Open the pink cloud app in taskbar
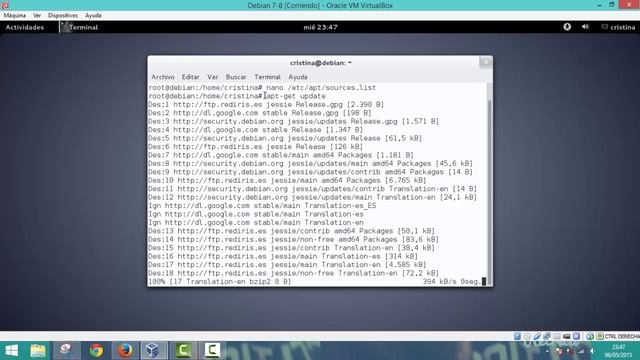The image size is (640, 360). coord(67,351)
